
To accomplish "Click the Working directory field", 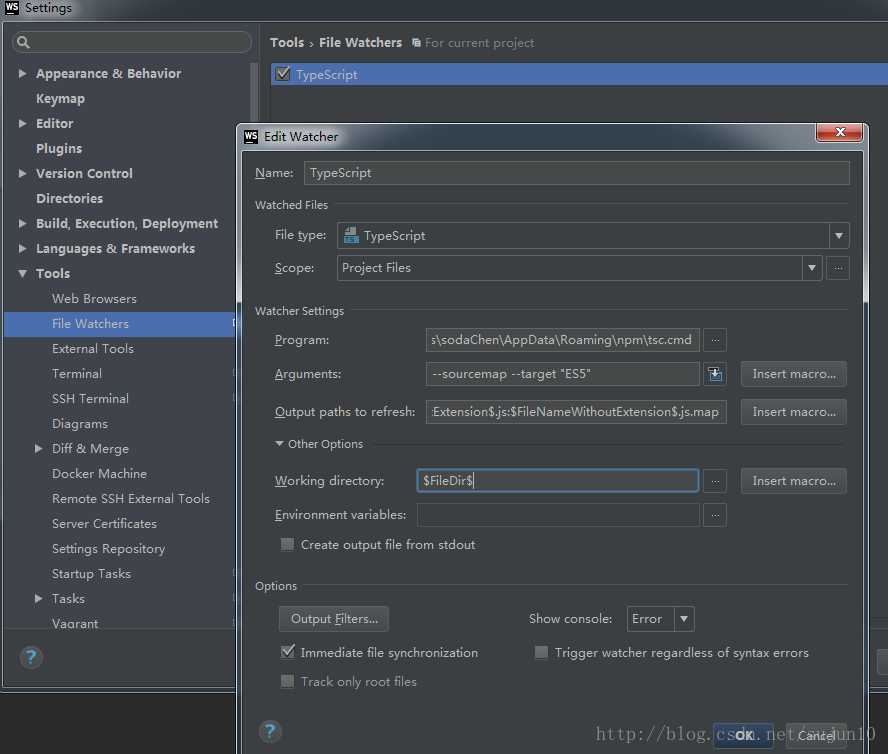I will pyautogui.click(x=557, y=480).
